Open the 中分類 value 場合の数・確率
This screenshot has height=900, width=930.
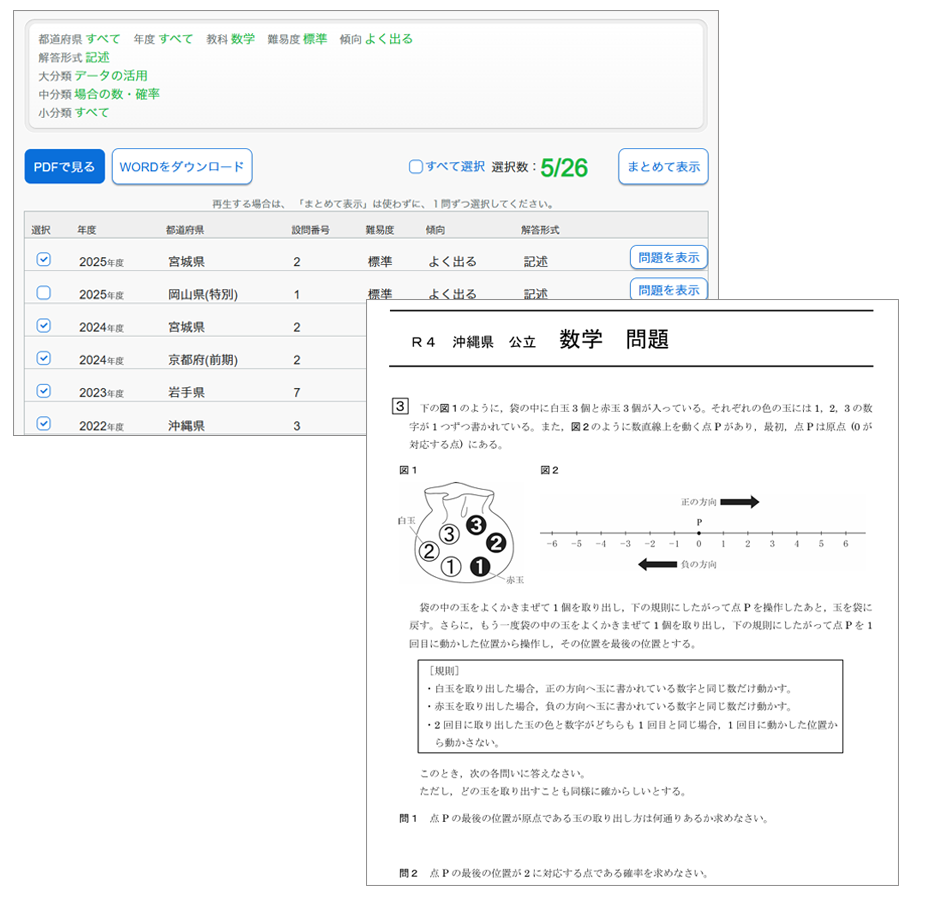pyautogui.click(x=117, y=94)
